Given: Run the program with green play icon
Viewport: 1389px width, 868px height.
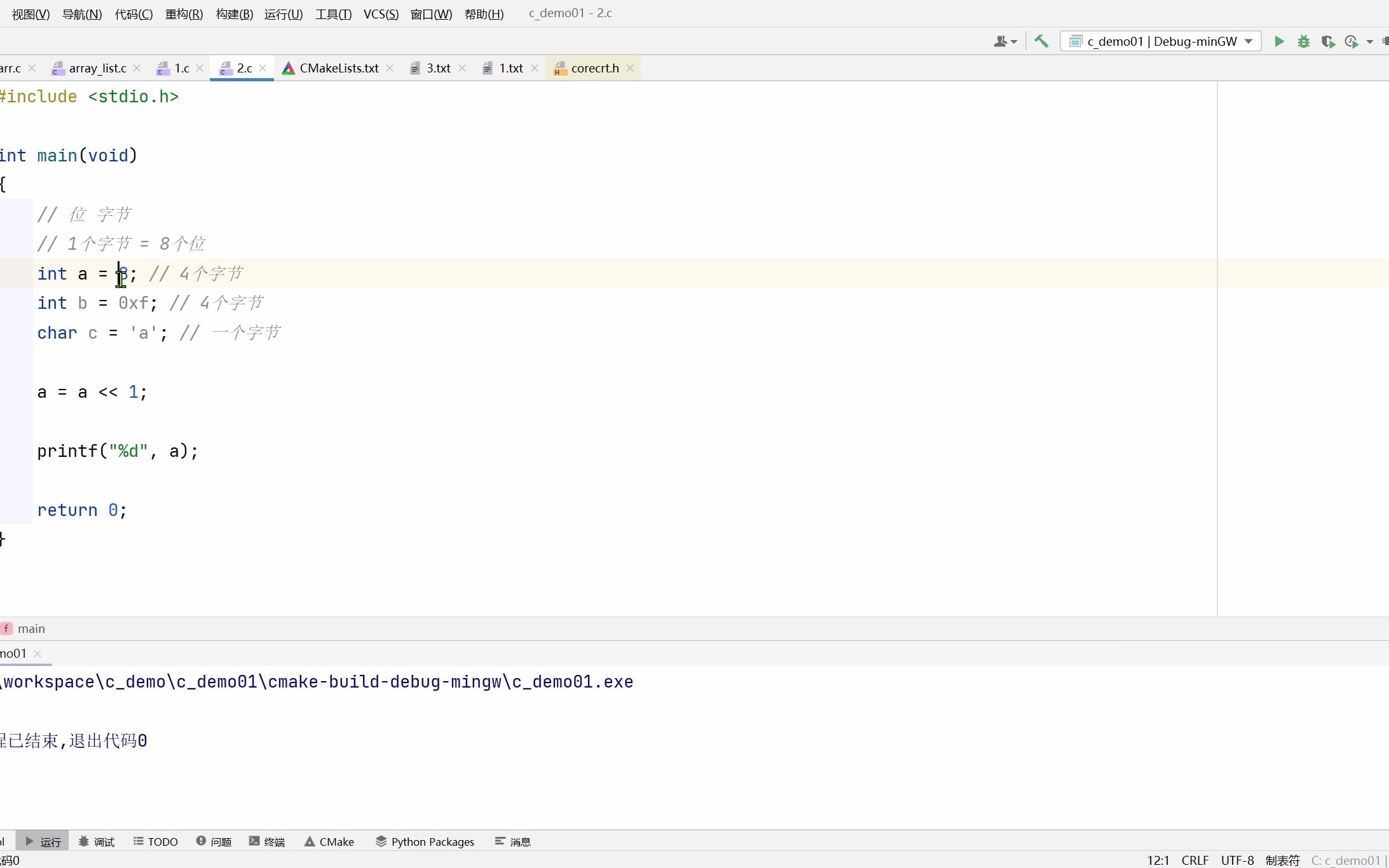Looking at the screenshot, I should pos(1279,41).
